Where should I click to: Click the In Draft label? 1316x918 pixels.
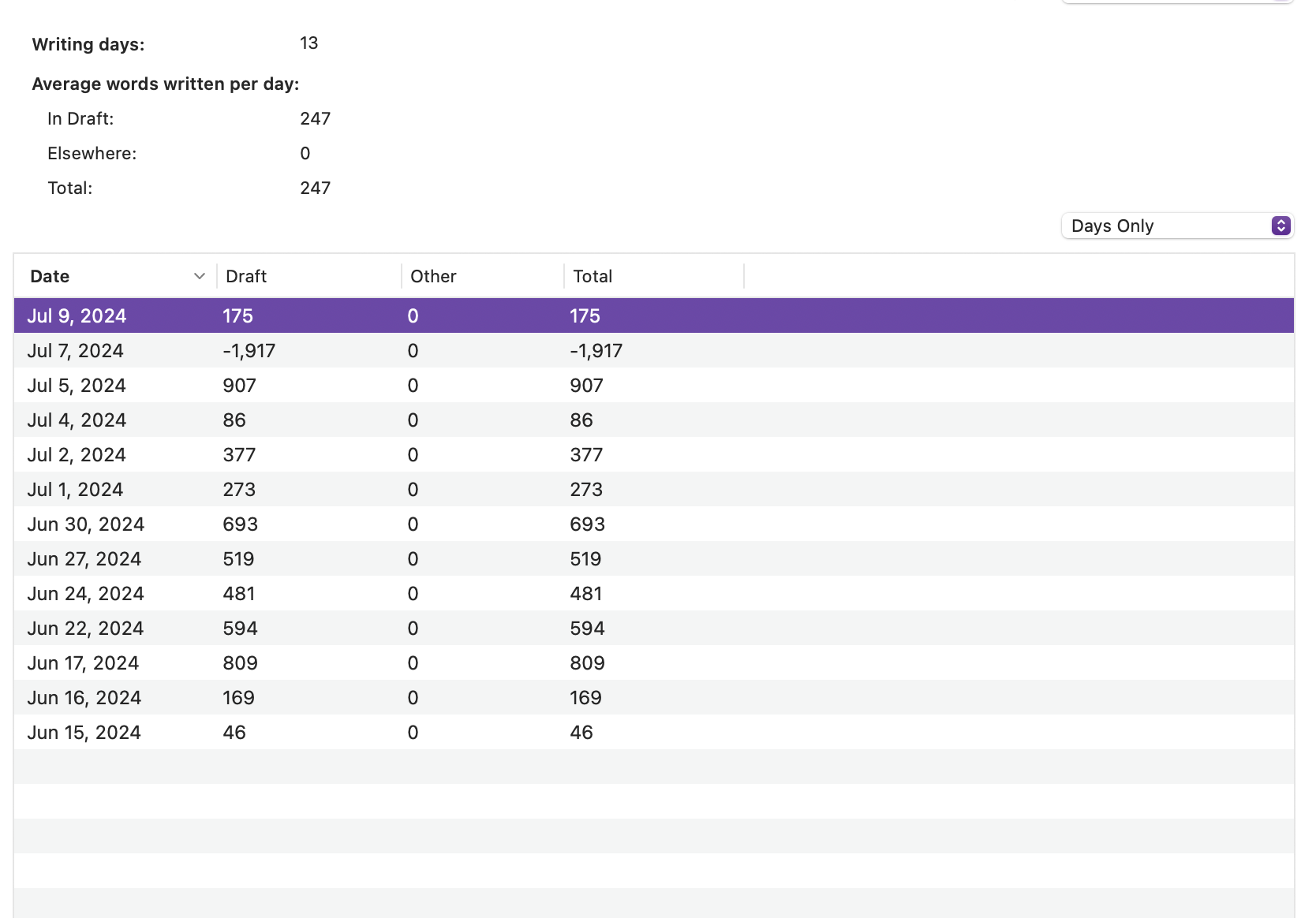coord(80,119)
